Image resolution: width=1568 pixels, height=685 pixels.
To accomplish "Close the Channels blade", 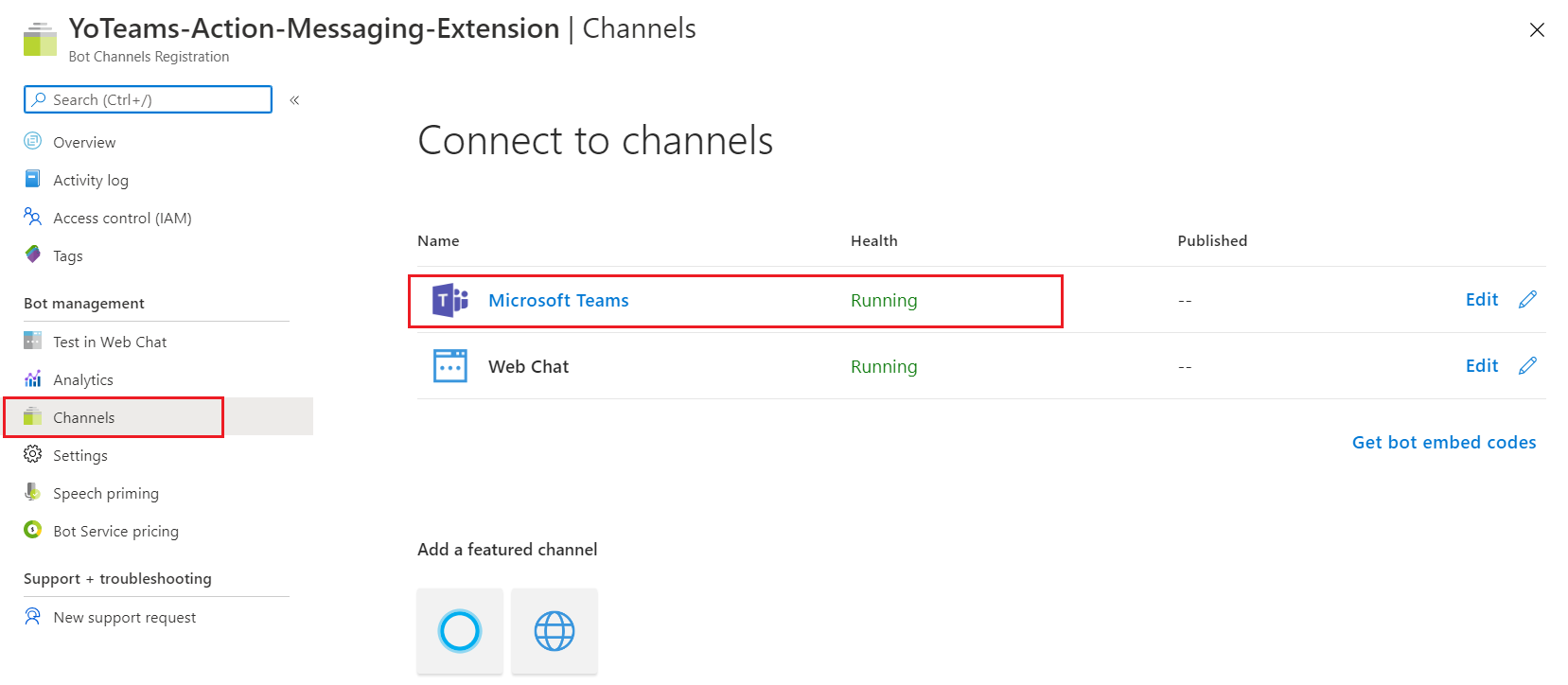I will coord(1537,30).
